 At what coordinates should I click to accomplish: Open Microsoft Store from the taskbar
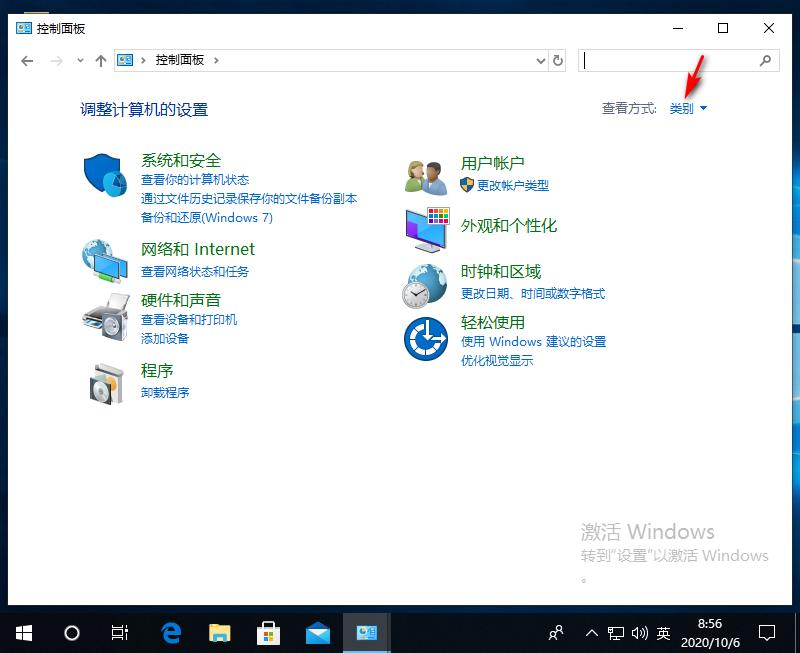(x=268, y=633)
